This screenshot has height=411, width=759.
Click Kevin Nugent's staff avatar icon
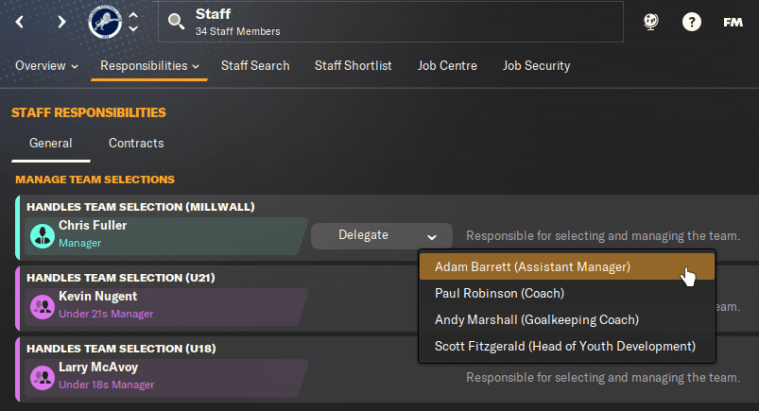coord(42,305)
